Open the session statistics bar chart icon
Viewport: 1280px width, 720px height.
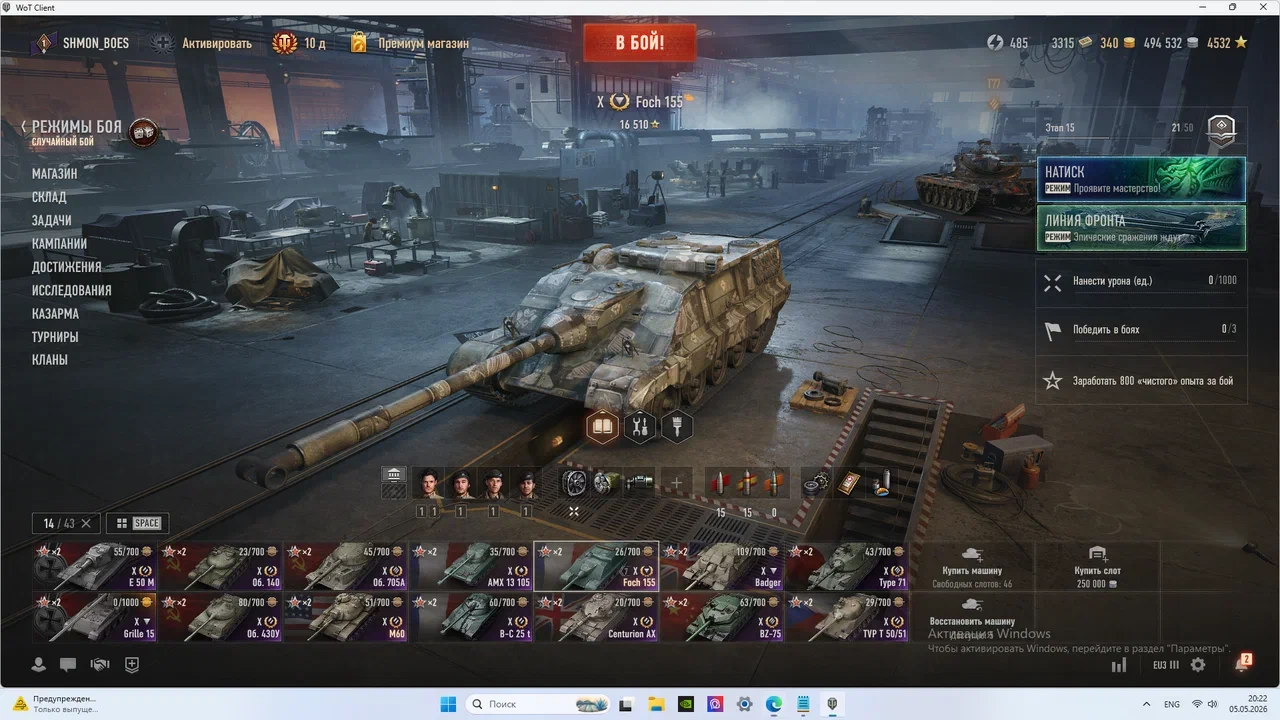[x=1119, y=664]
